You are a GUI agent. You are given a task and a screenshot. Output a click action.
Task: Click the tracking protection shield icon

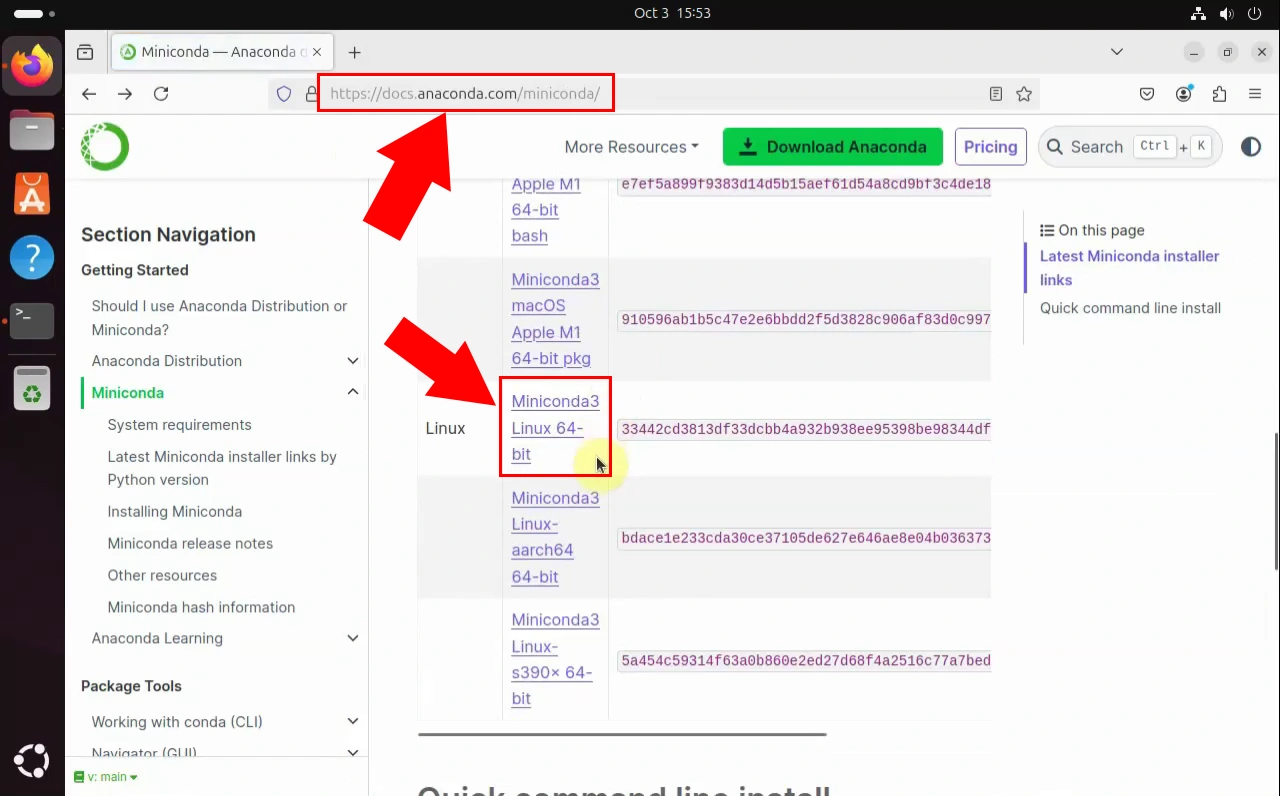[x=284, y=94]
